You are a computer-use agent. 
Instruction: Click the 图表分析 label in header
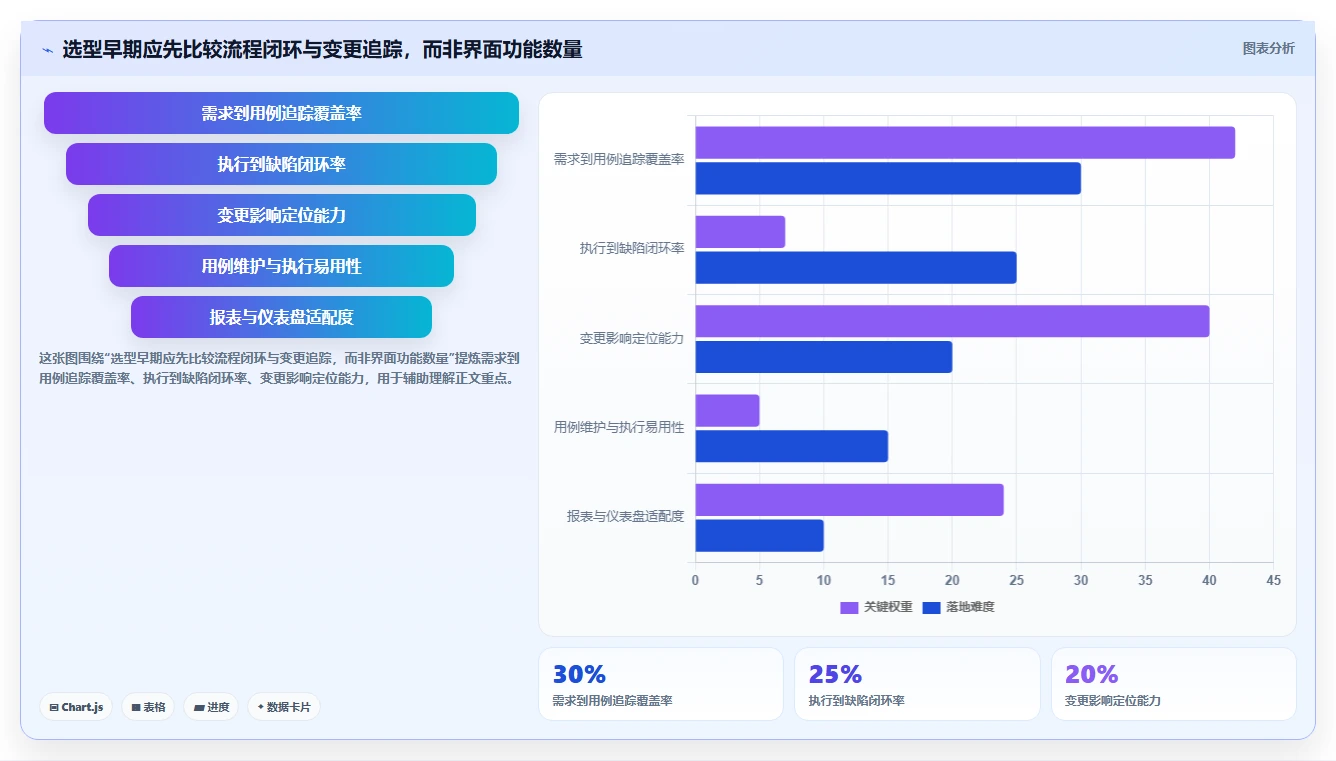(1268, 48)
